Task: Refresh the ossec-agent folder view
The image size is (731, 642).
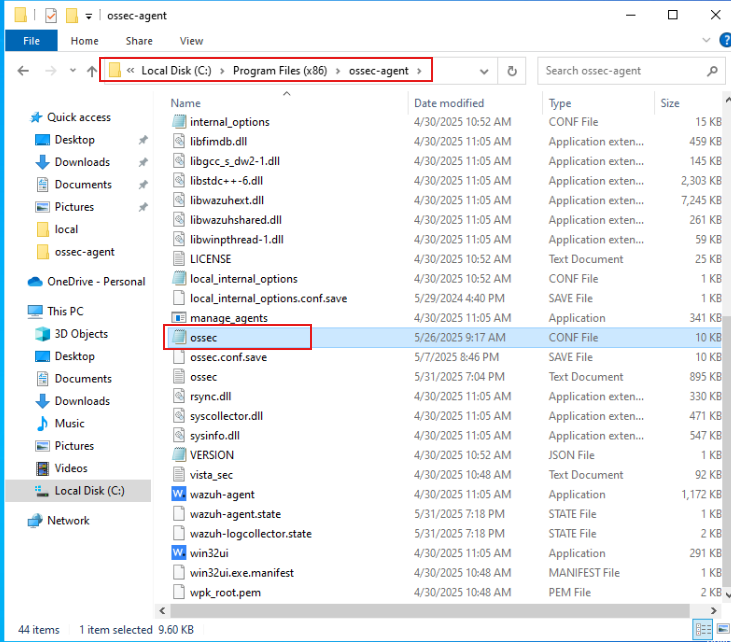Action: coord(512,71)
